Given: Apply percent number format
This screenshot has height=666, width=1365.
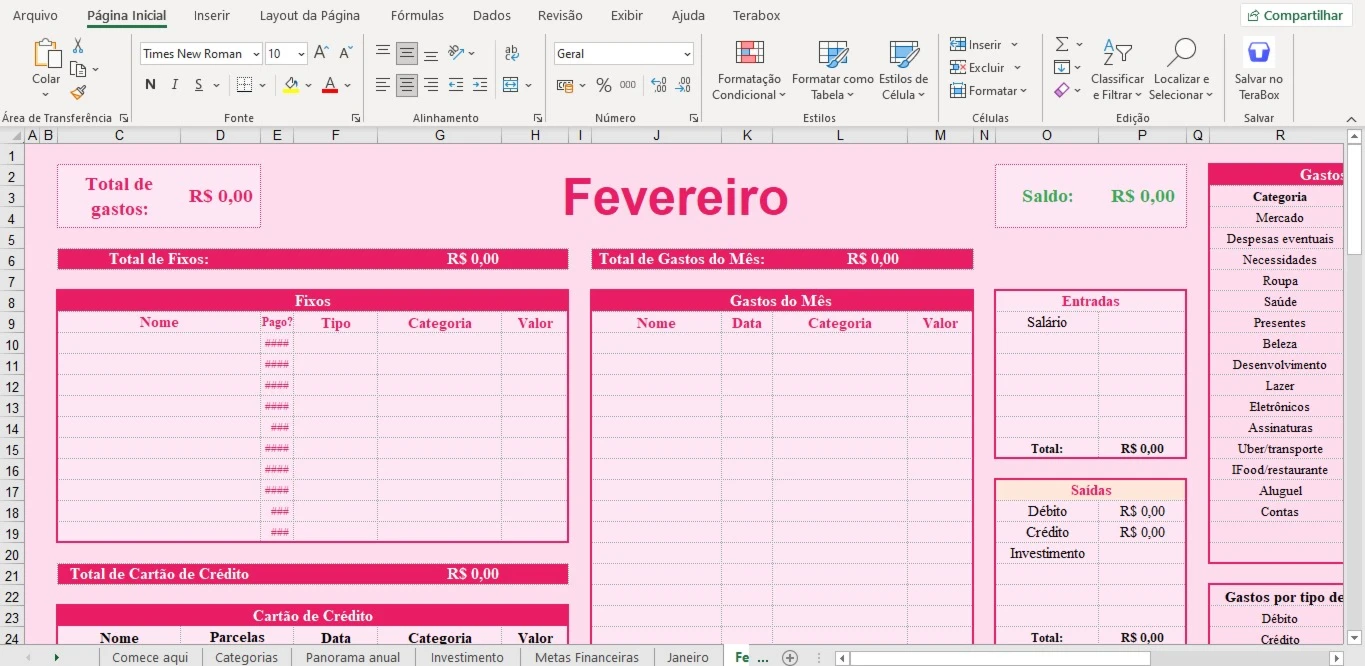Looking at the screenshot, I should click(604, 84).
